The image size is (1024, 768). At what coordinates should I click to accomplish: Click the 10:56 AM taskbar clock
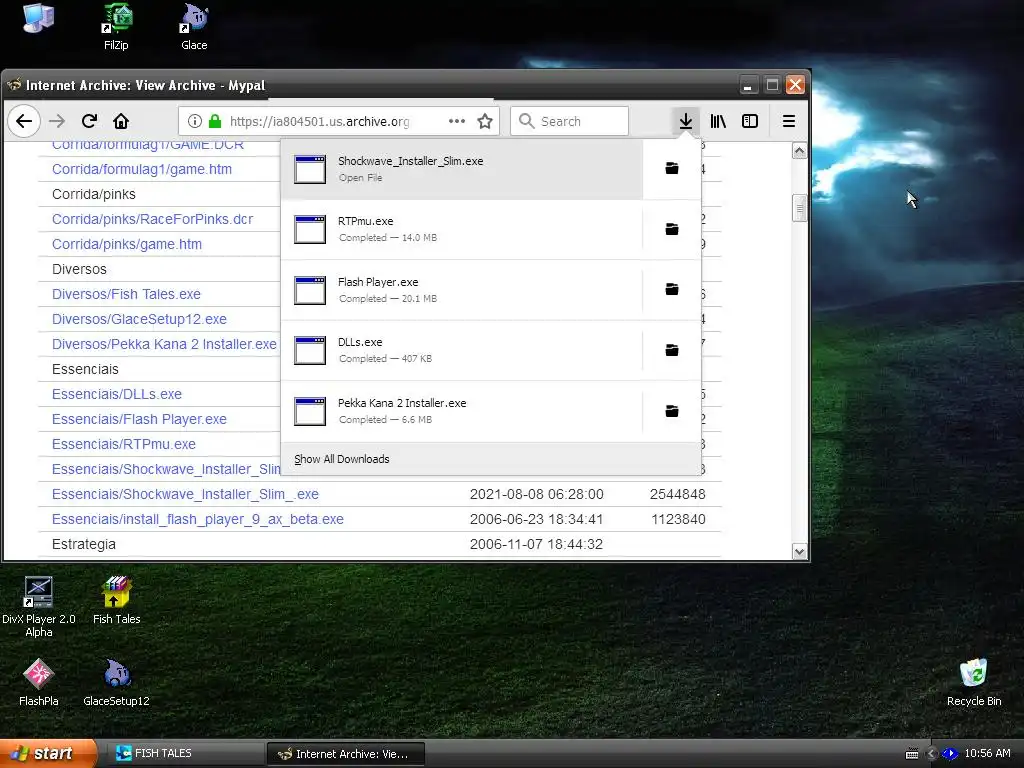pos(987,754)
